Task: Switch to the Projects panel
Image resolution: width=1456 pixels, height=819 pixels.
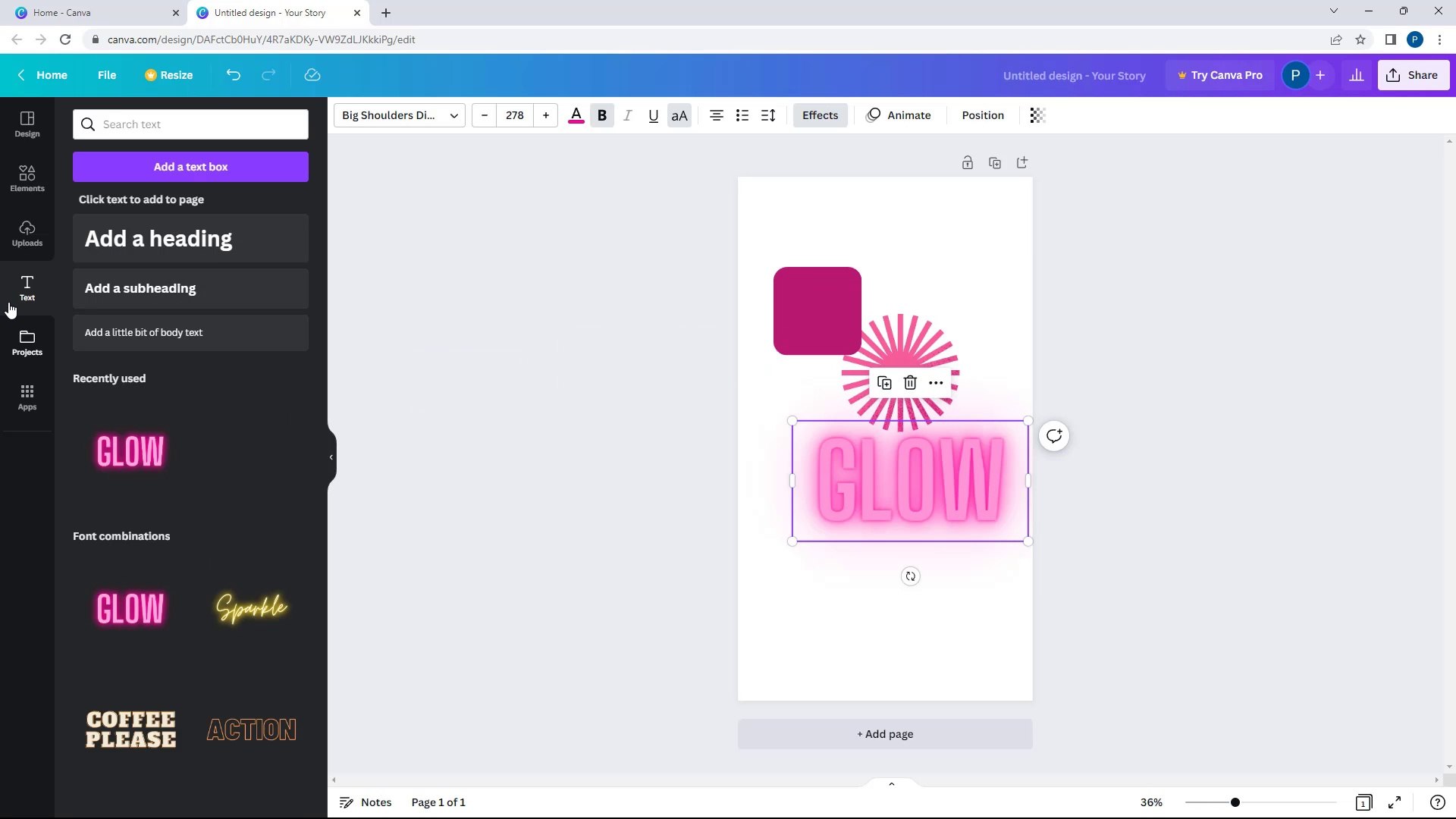Action: [x=27, y=343]
